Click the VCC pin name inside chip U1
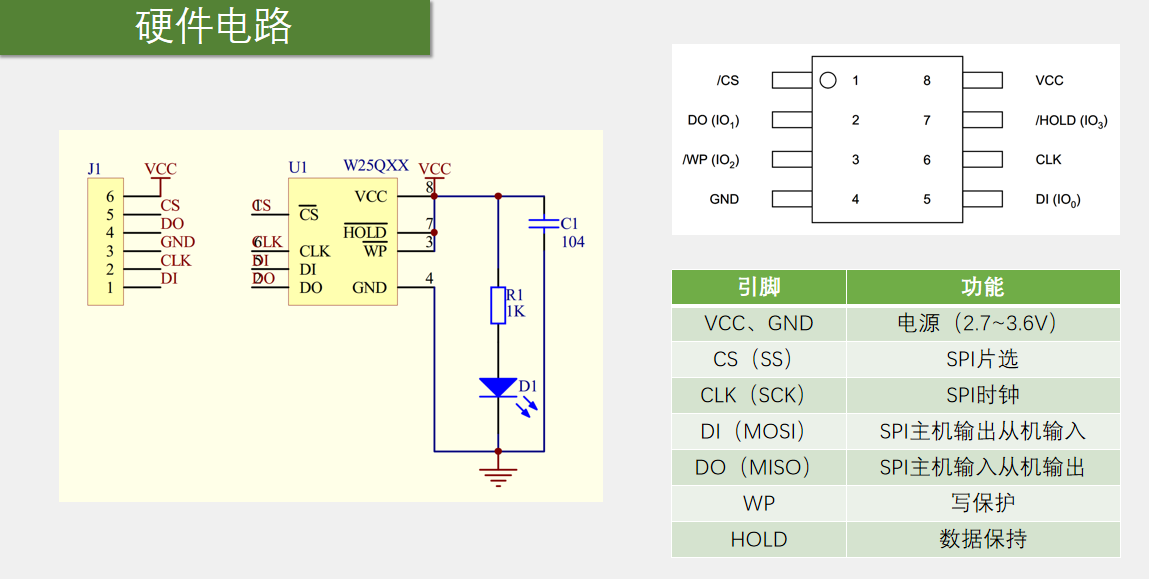 [371, 196]
